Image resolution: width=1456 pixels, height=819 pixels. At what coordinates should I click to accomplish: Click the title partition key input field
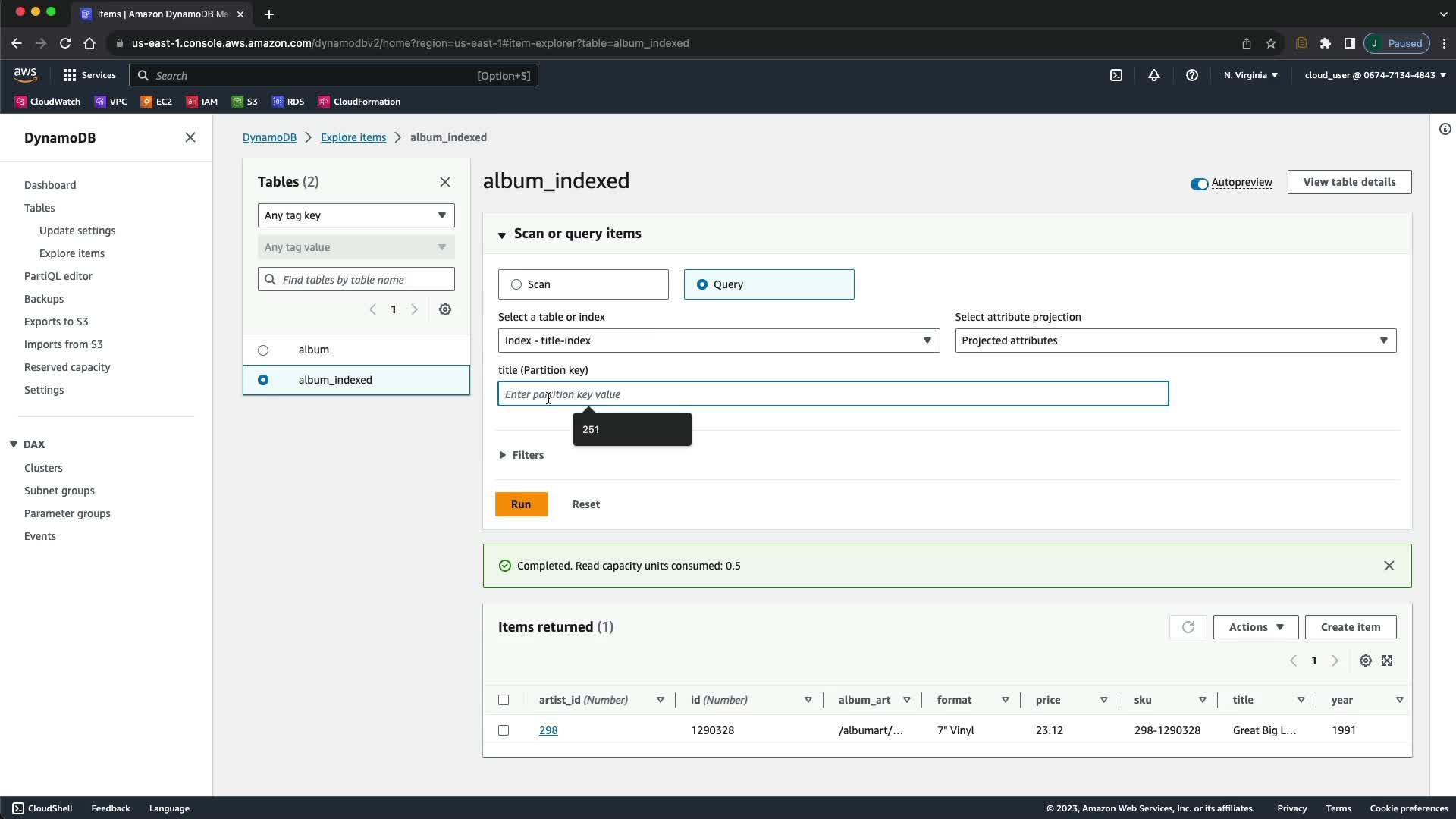(x=833, y=394)
